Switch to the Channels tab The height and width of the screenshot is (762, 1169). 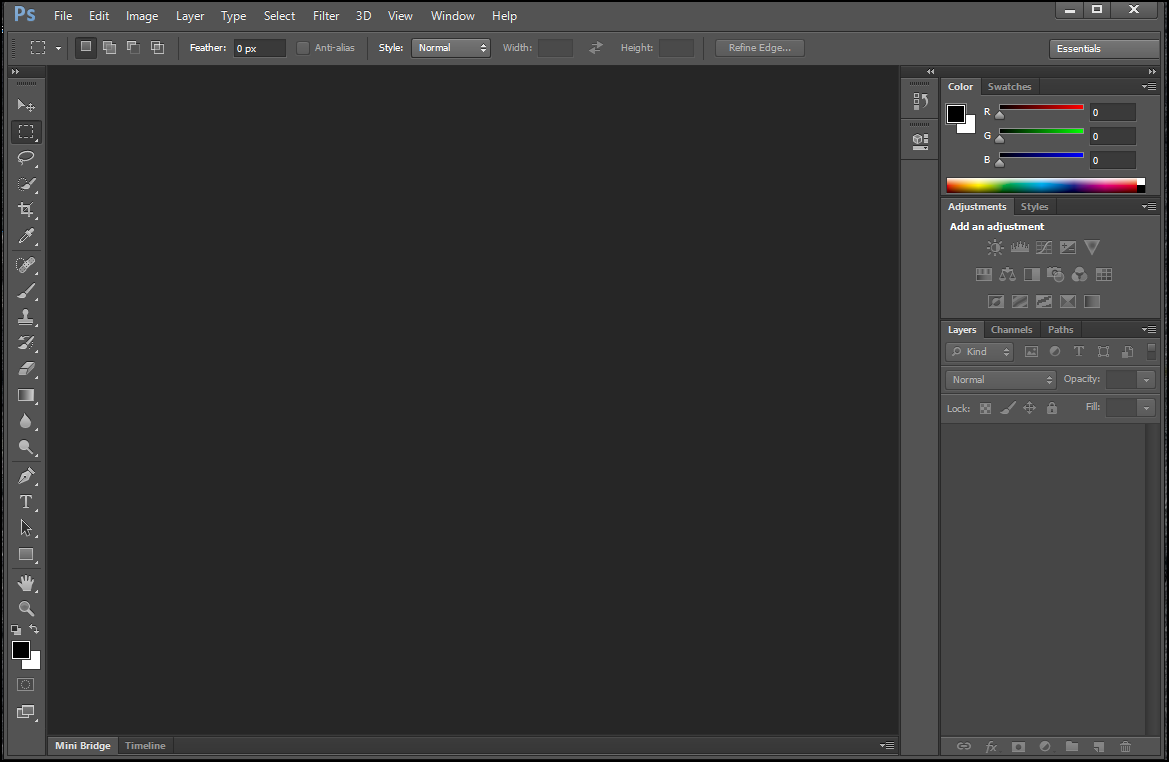1011,330
